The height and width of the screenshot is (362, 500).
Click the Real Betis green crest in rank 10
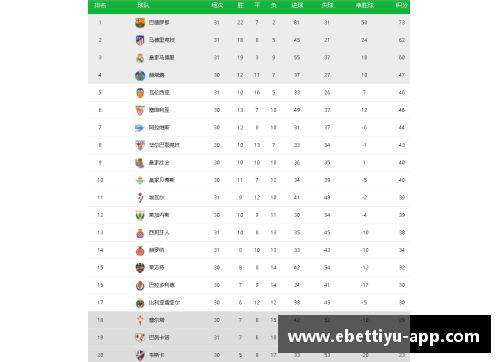[140, 180]
